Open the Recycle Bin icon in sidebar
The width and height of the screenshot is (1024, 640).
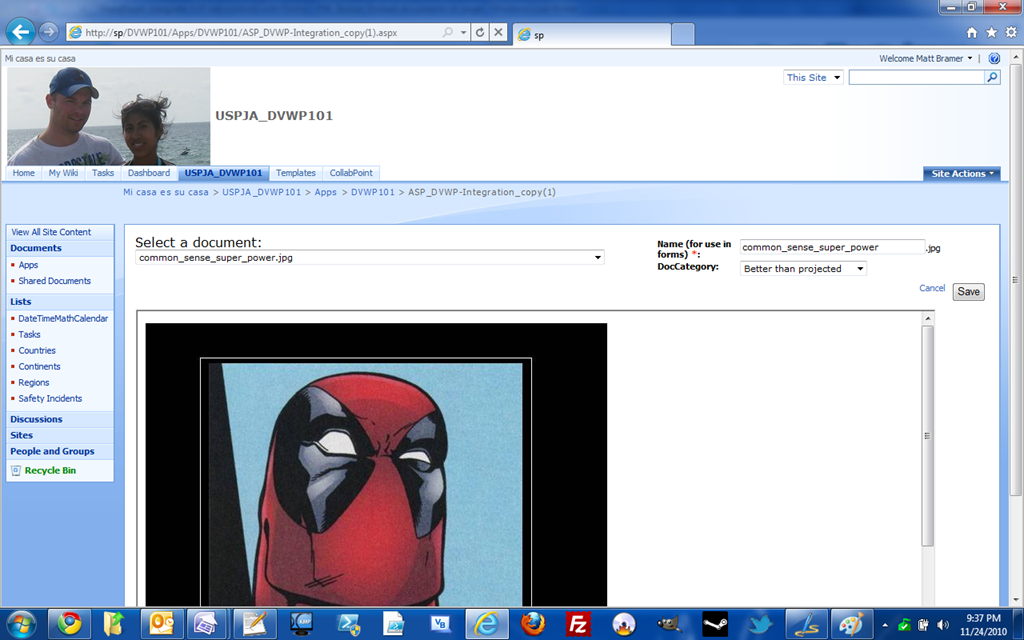click(x=16, y=470)
